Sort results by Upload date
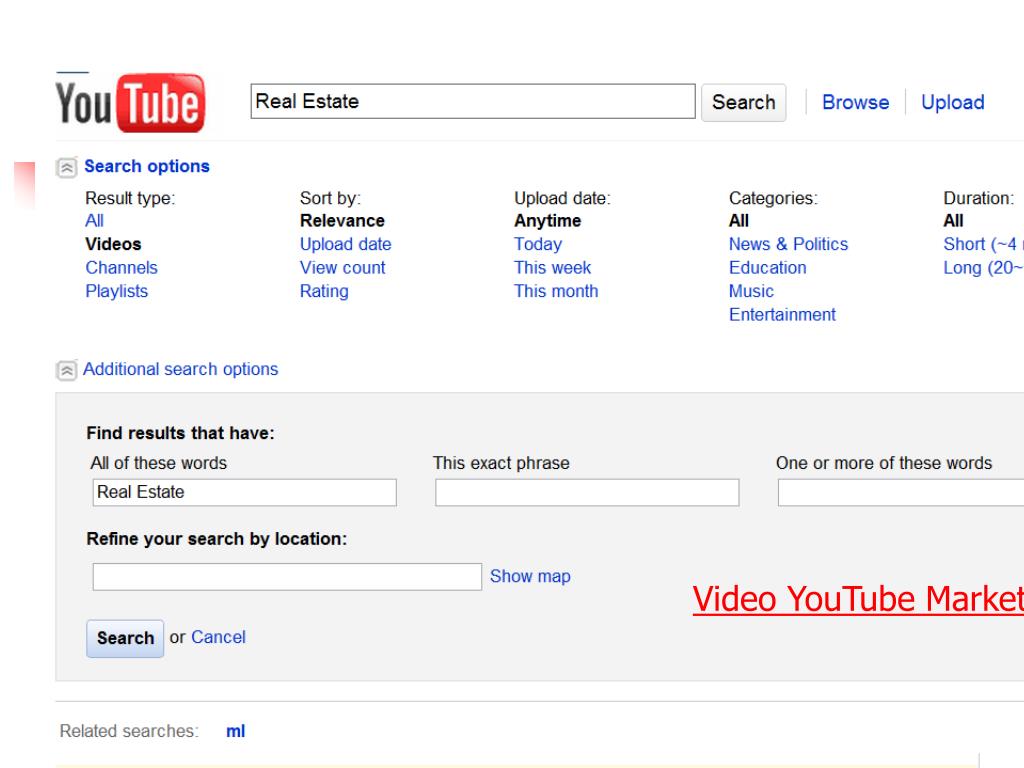Viewport: 1024px width, 768px height. [x=345, y=244]
